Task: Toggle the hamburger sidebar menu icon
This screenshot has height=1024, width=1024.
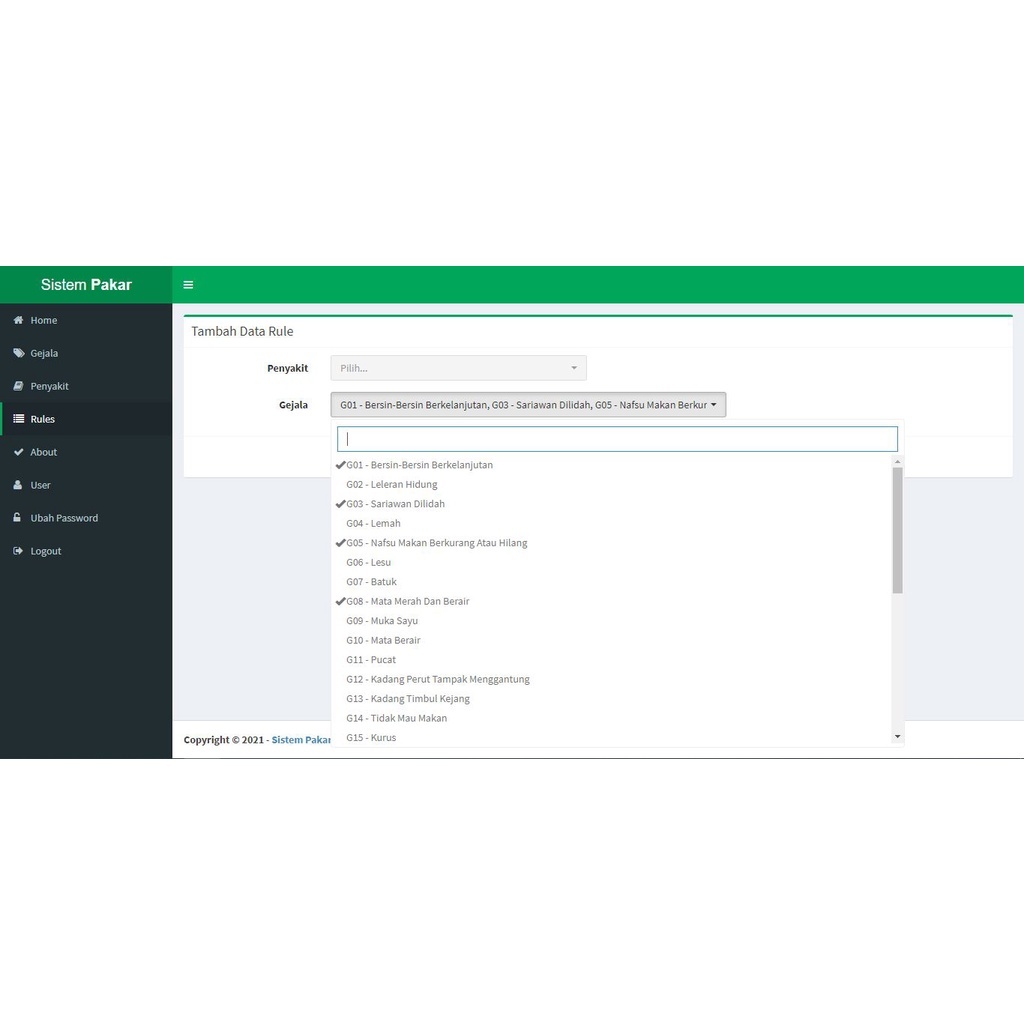Action: coord(188,285)
